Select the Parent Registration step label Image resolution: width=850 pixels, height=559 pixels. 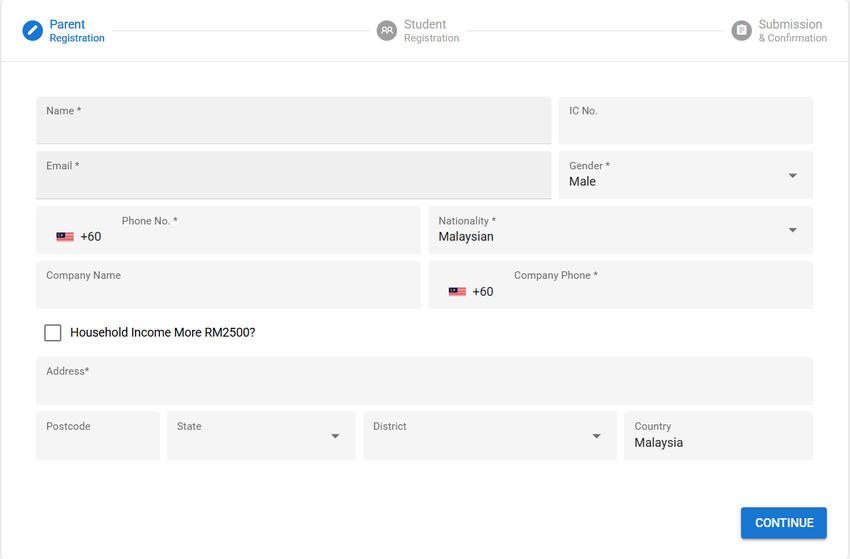[77, 31]
